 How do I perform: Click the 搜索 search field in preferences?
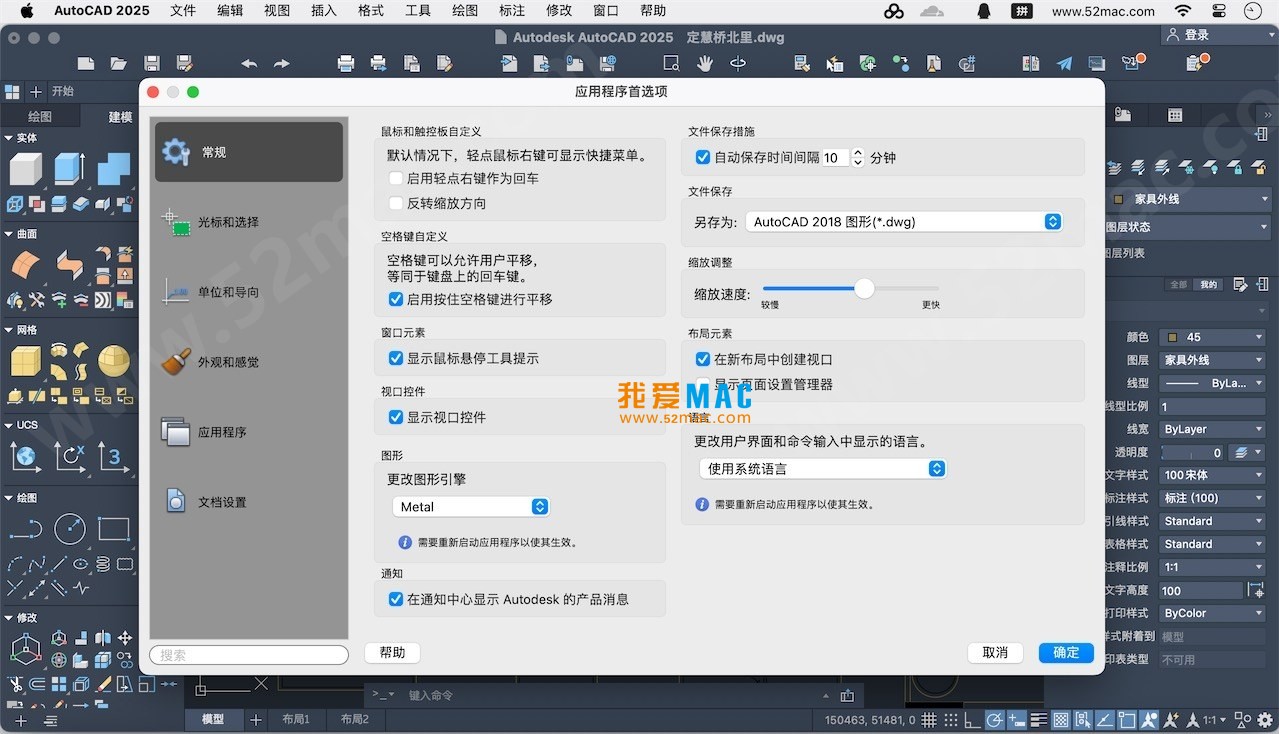(x=248, y=654)
